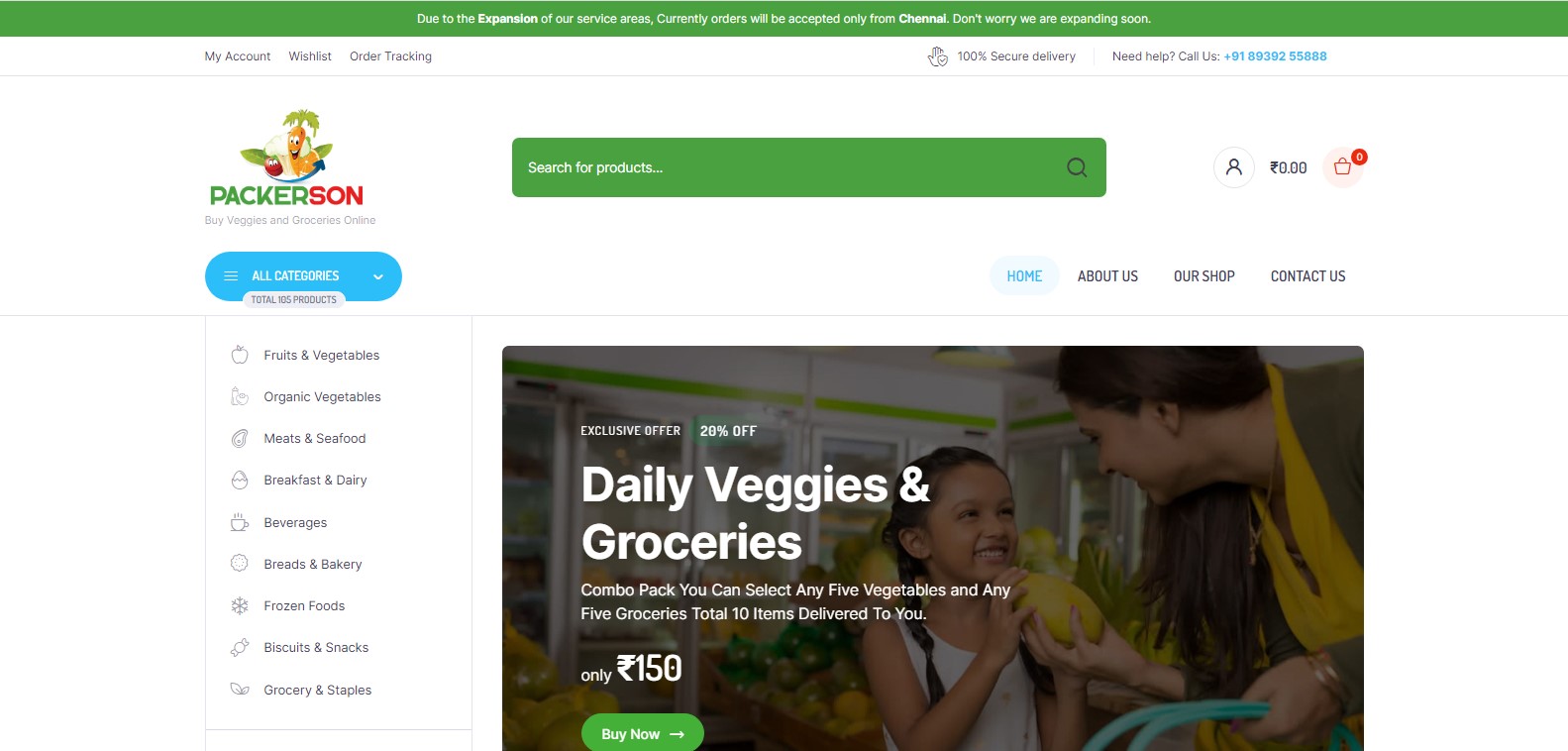Open the user account icon
Image resolution: width=1568 pixels, height=751 pixels.
(x=1234, y=167)
